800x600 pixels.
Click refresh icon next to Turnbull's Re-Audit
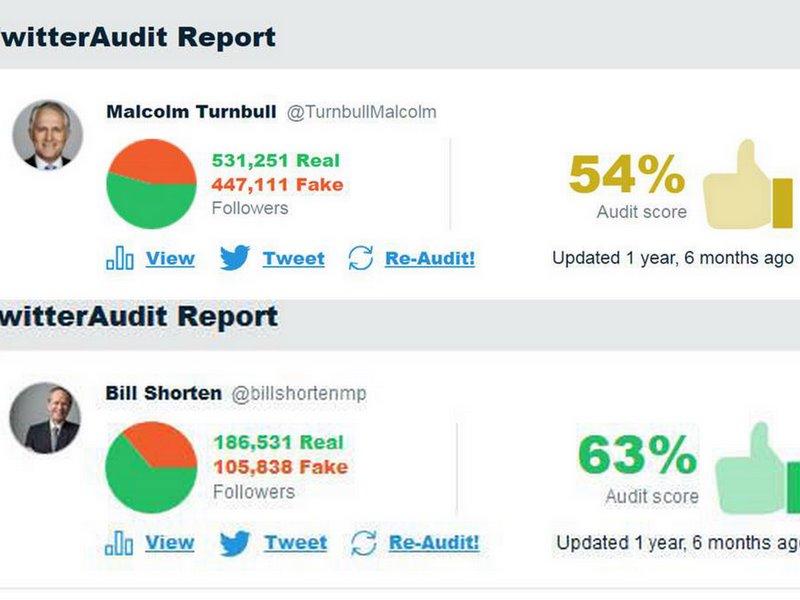click(360, 258)
